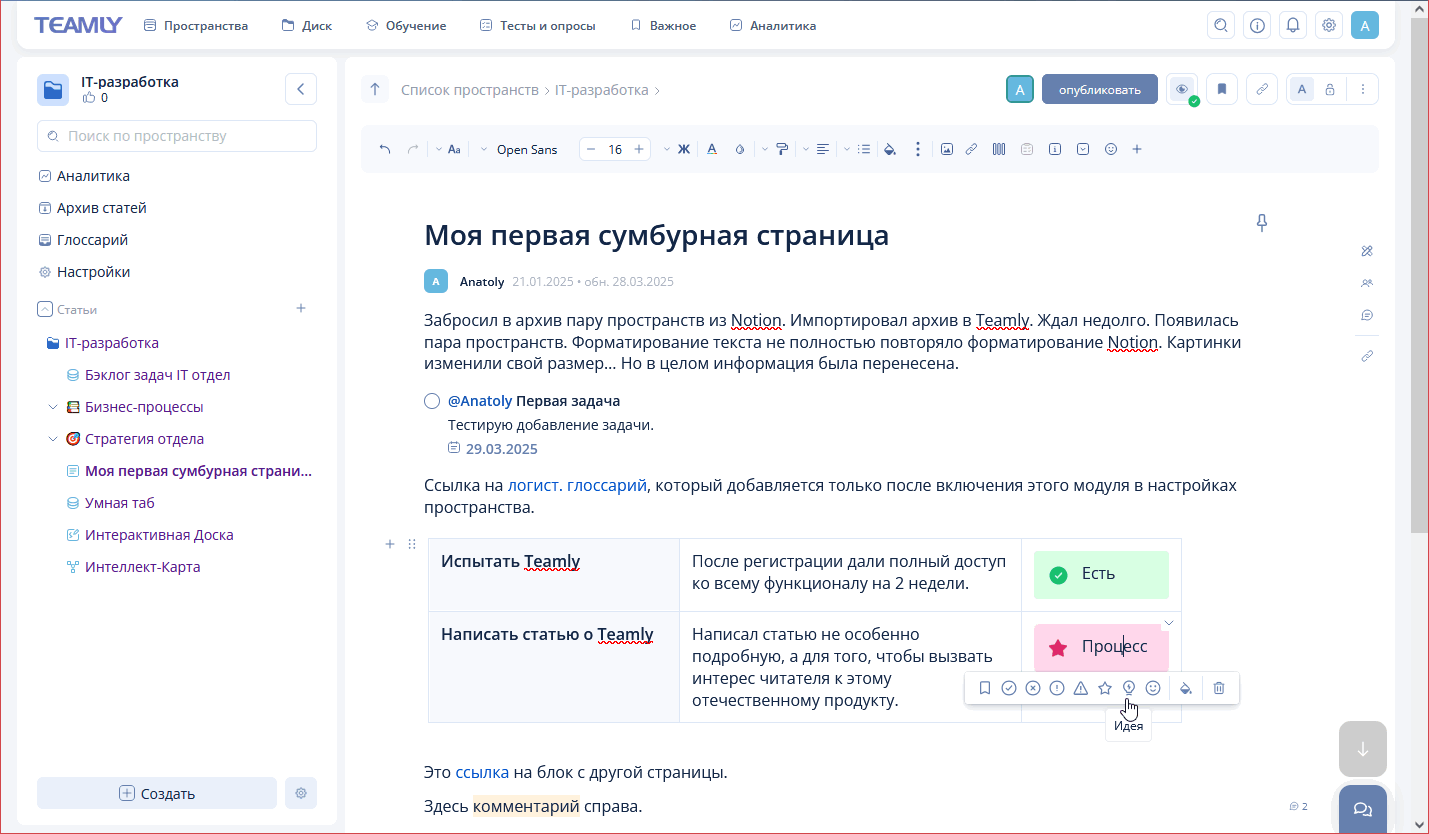Open the Диск menu
This screenshot has height=834, width=1429.
click(306, 26)
